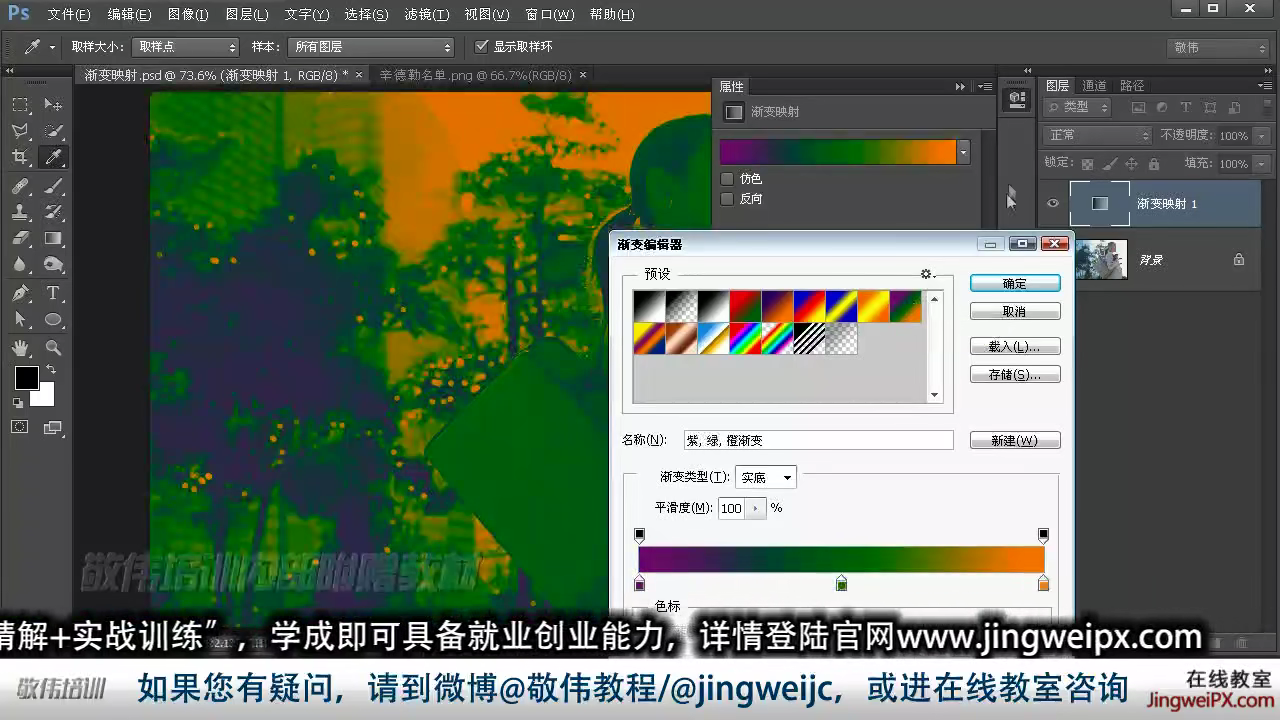This screenshot has height=720, width=1280.
Task: Open the workspace switcher dropdown 敬伟
Action: tap(1218, 48)
